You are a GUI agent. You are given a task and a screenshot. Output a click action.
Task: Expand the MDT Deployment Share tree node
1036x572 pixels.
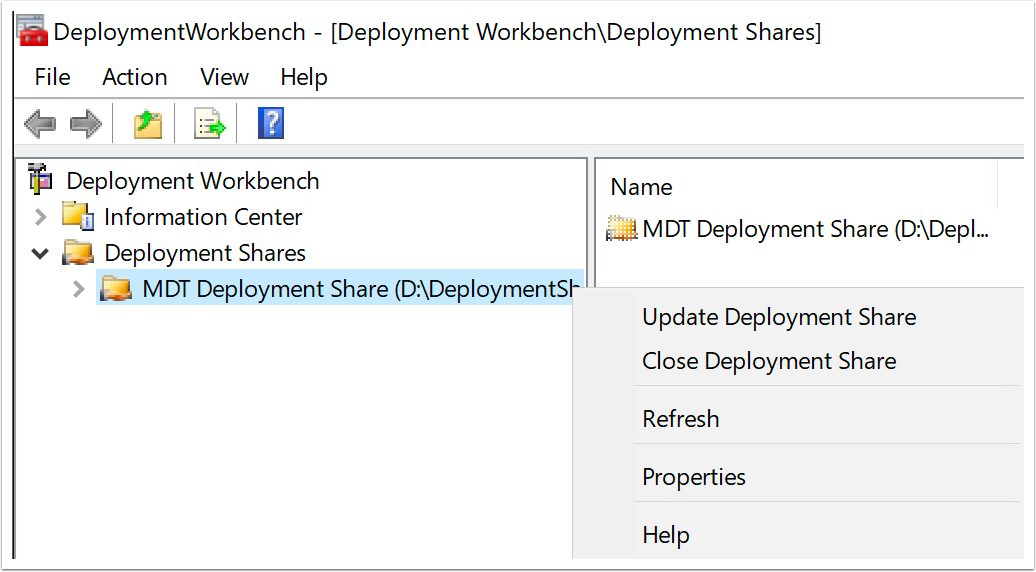[79, 289]
